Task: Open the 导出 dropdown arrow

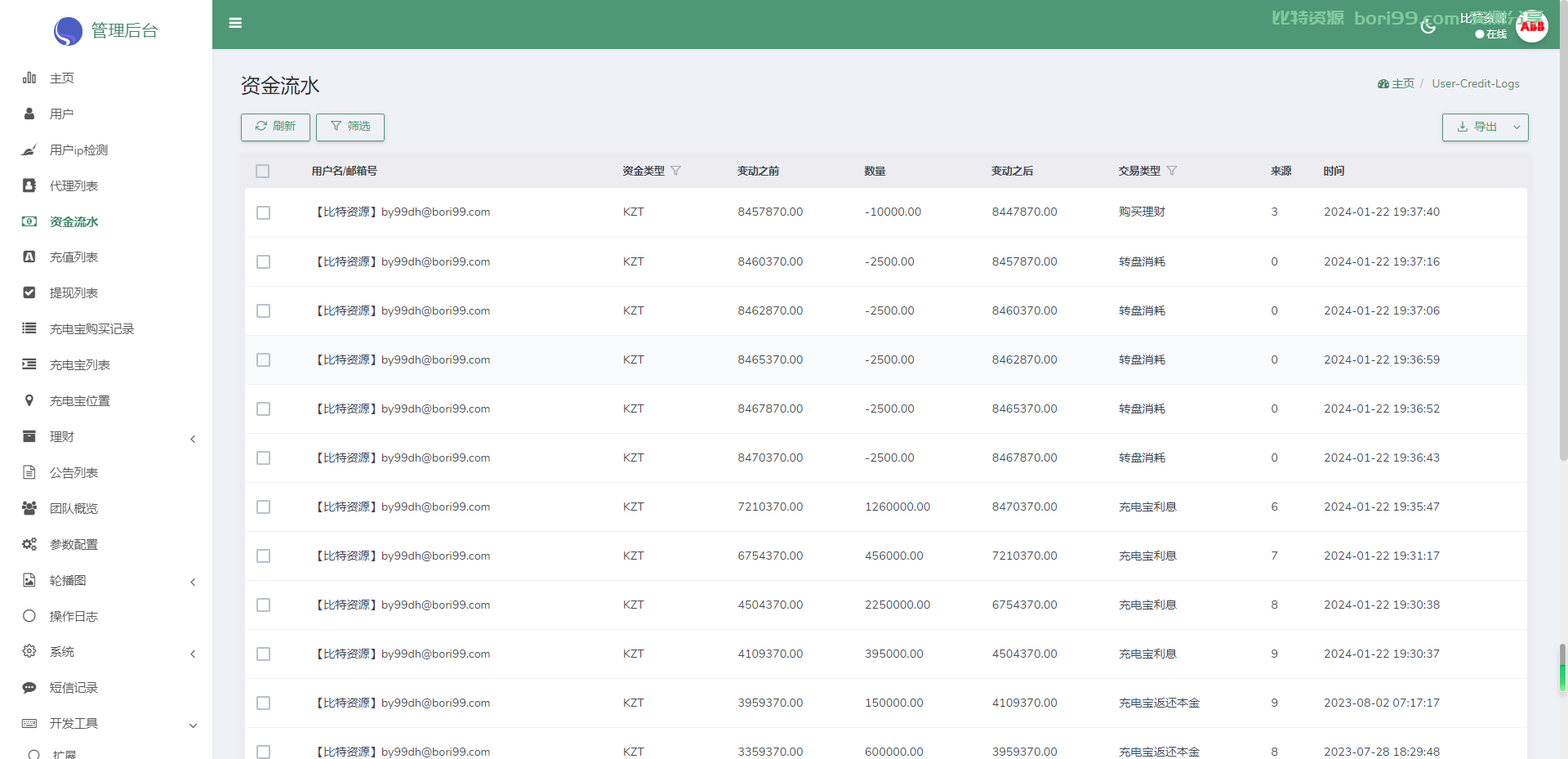Action: point(1517,127)
